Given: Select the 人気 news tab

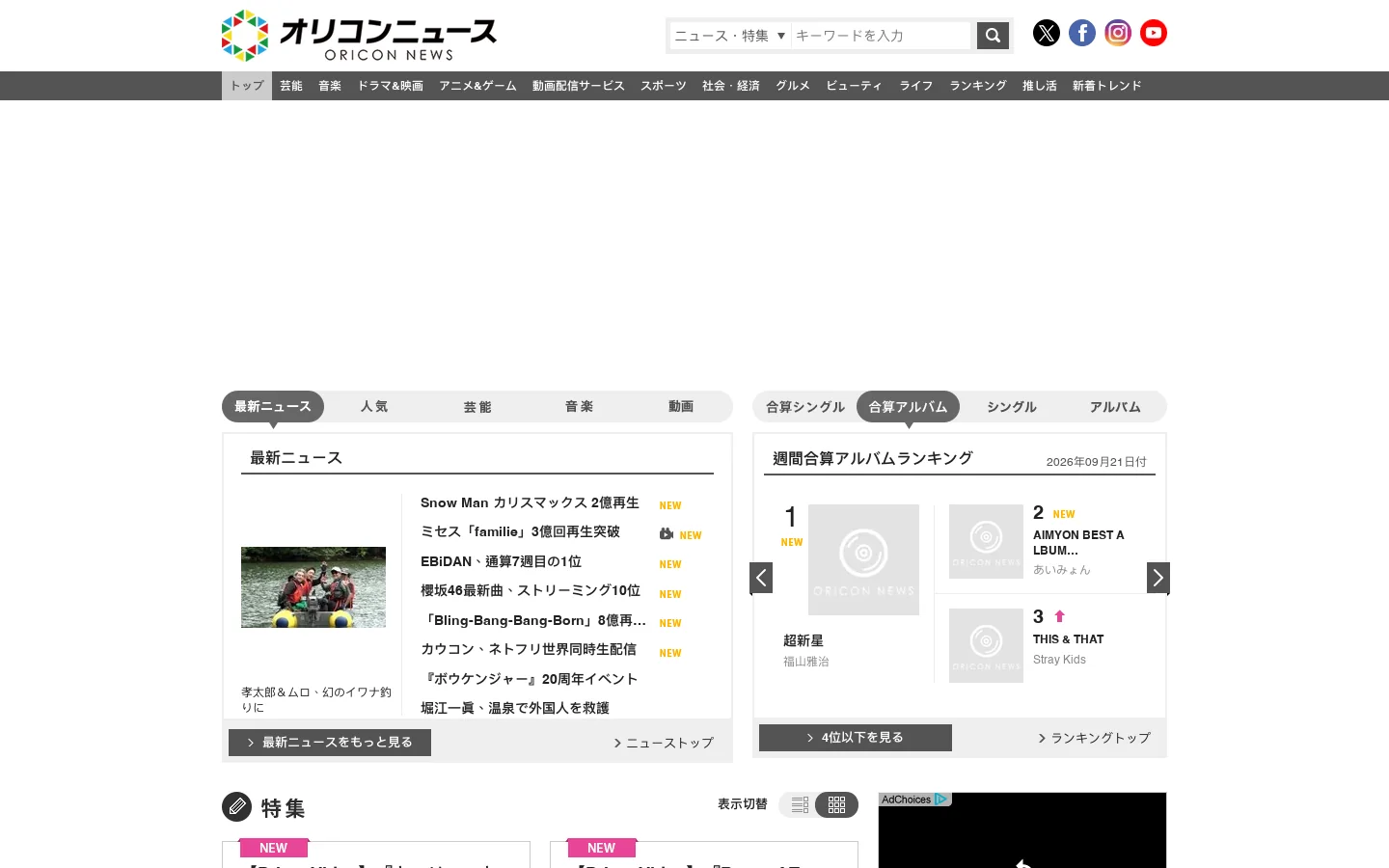Looking at the screenshot, I should [x=374, y=406].
